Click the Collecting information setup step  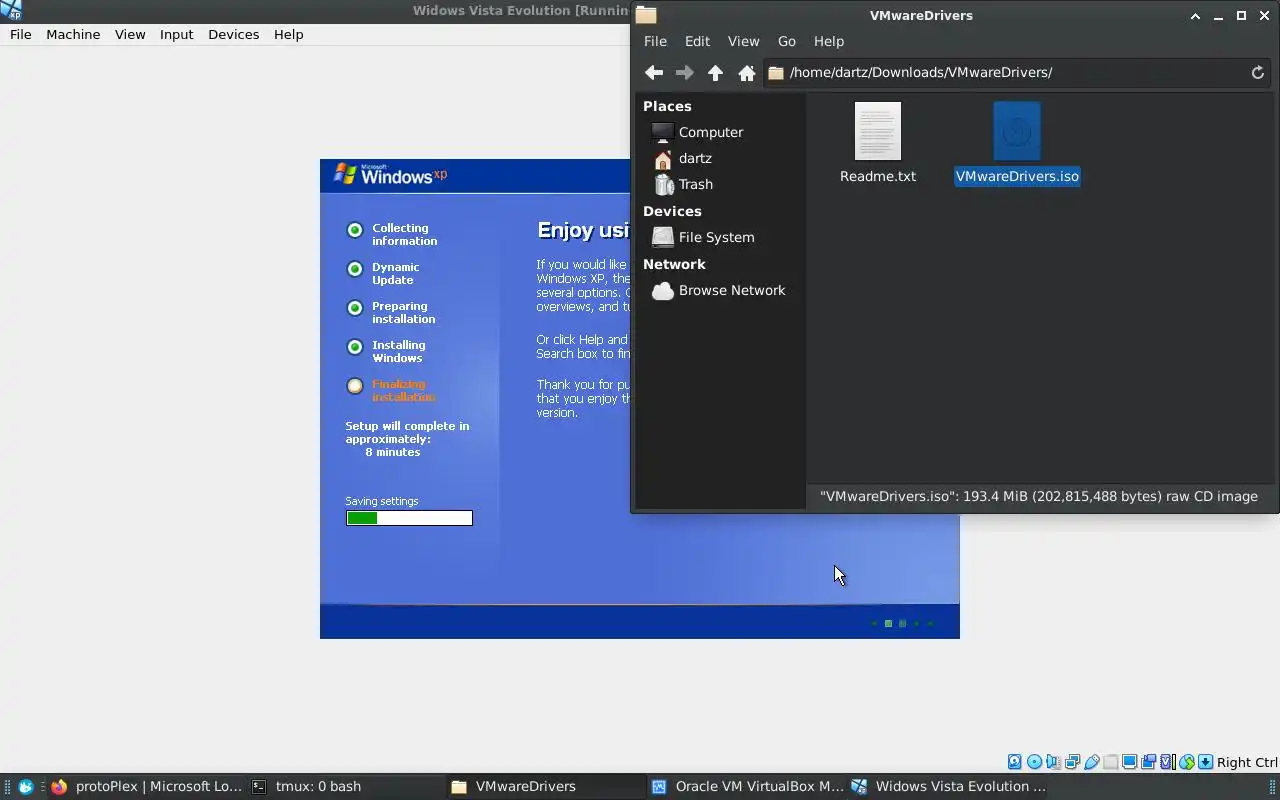pos(392,234)
